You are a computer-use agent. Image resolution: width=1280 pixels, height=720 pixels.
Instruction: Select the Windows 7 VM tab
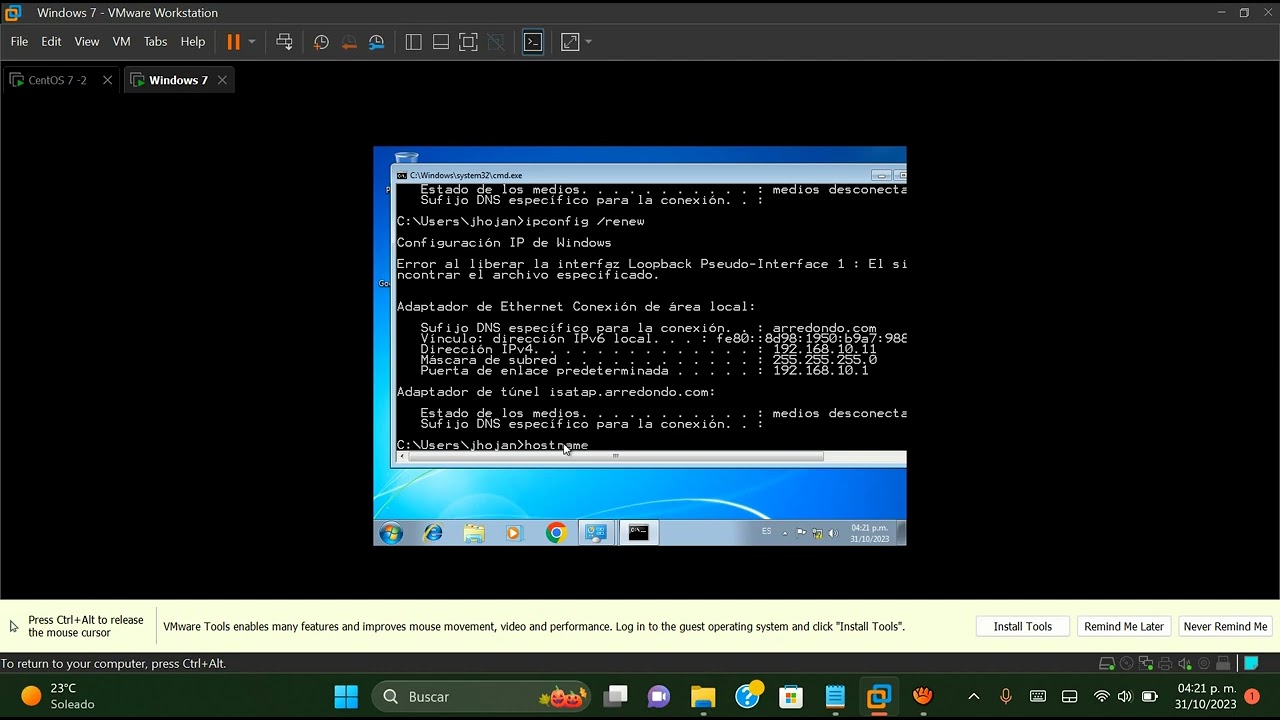pos(178,80)
